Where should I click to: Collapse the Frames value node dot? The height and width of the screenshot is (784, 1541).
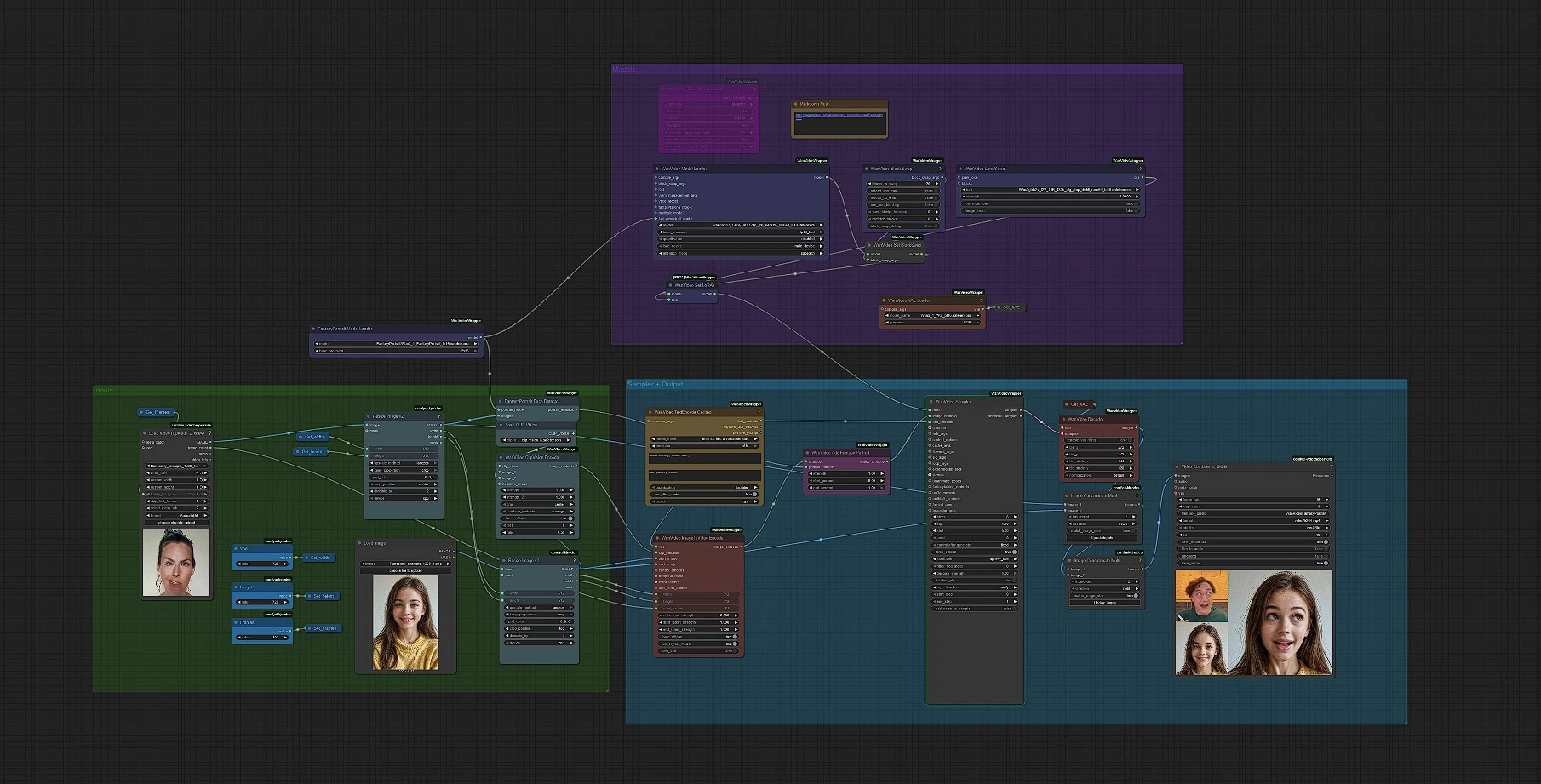[x=237, y=622]
